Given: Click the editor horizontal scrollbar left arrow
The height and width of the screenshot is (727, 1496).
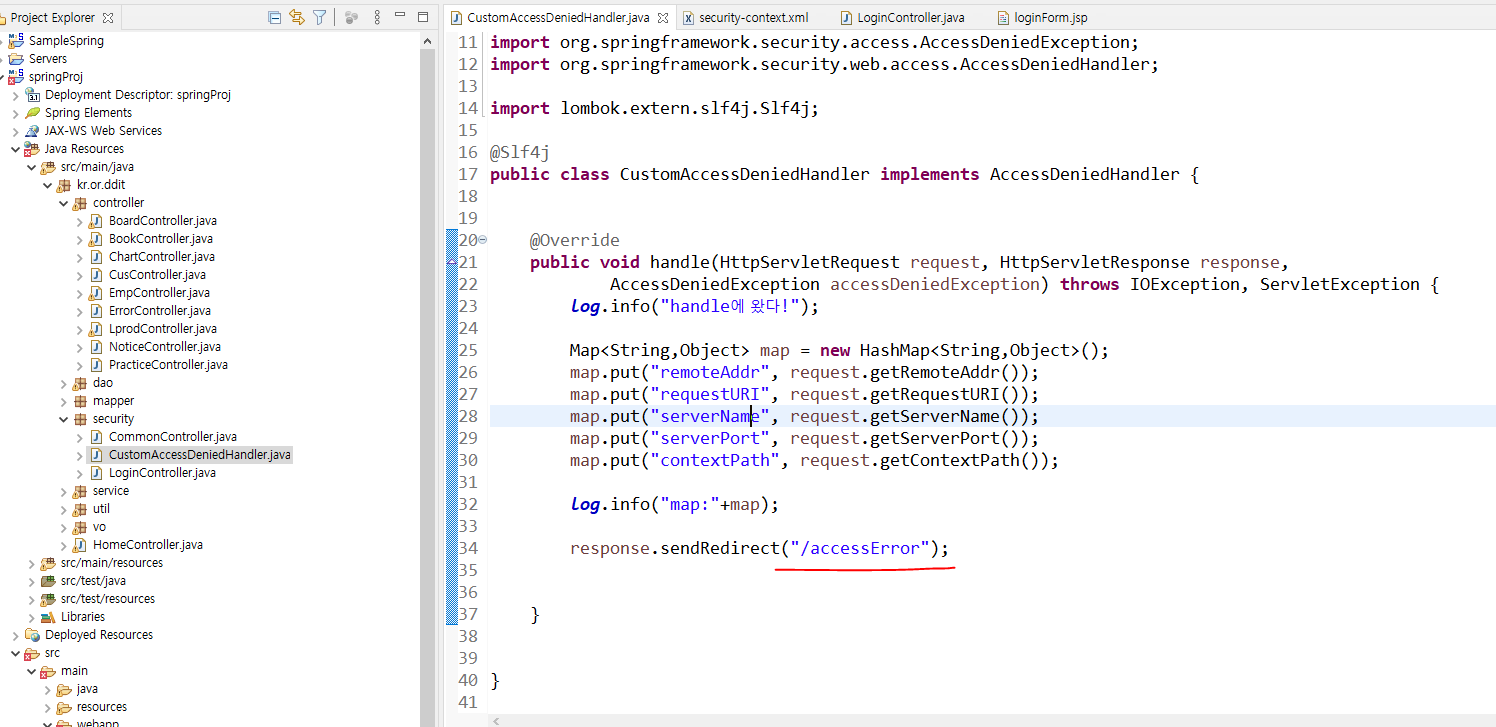Looking at the screenshot, I should (x=496, y=720).
